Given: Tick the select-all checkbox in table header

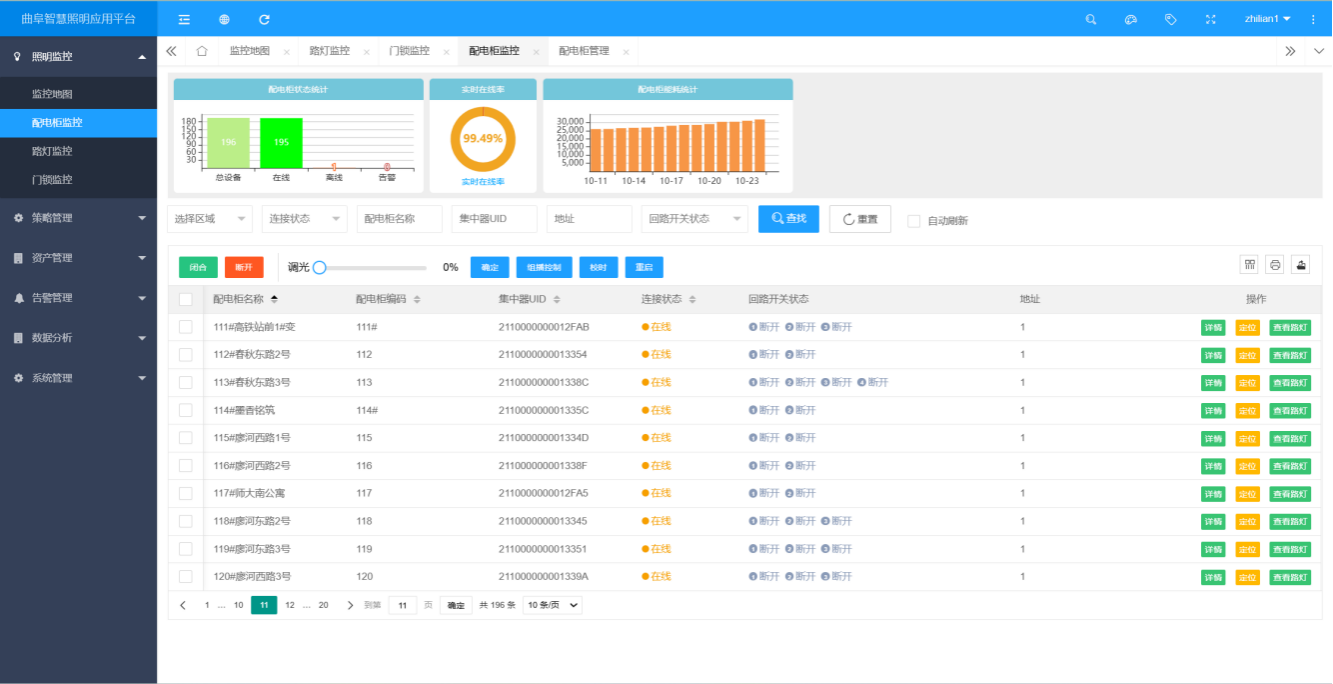Looking at the screenshot, I should (186, 299).
